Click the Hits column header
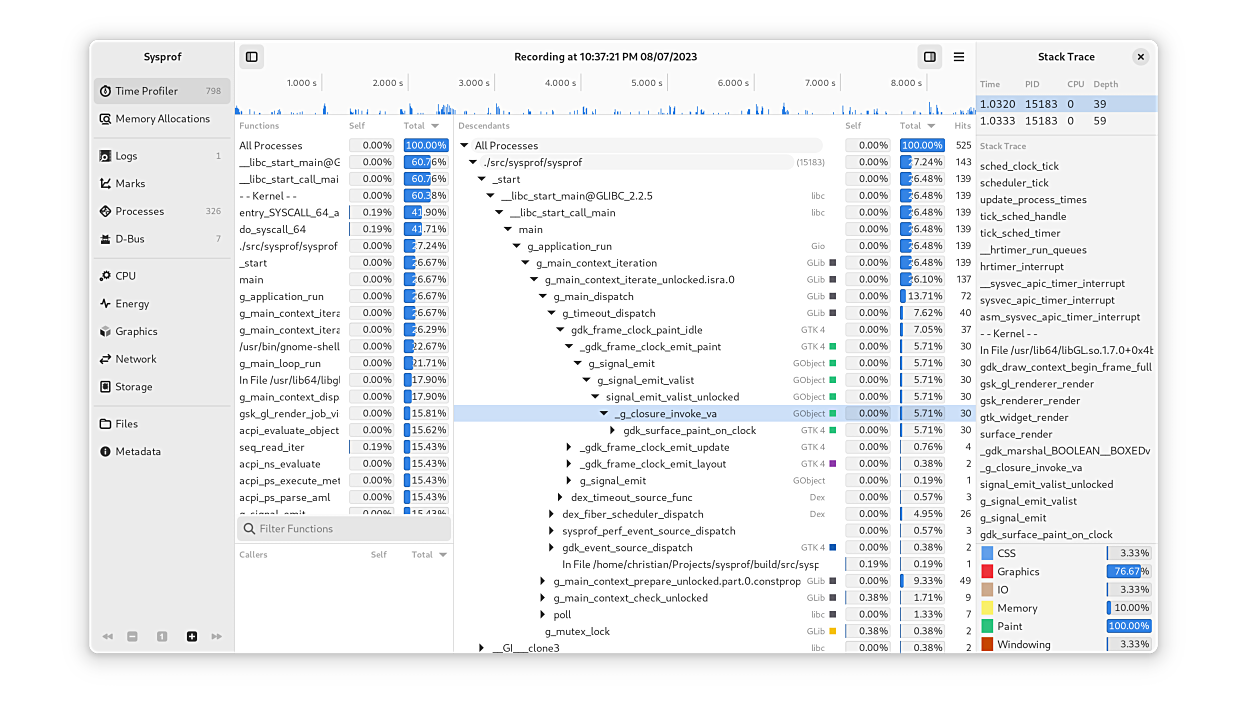Viewport: 1248px width, 702px height. pyautogui.click(x=962, y=126)
